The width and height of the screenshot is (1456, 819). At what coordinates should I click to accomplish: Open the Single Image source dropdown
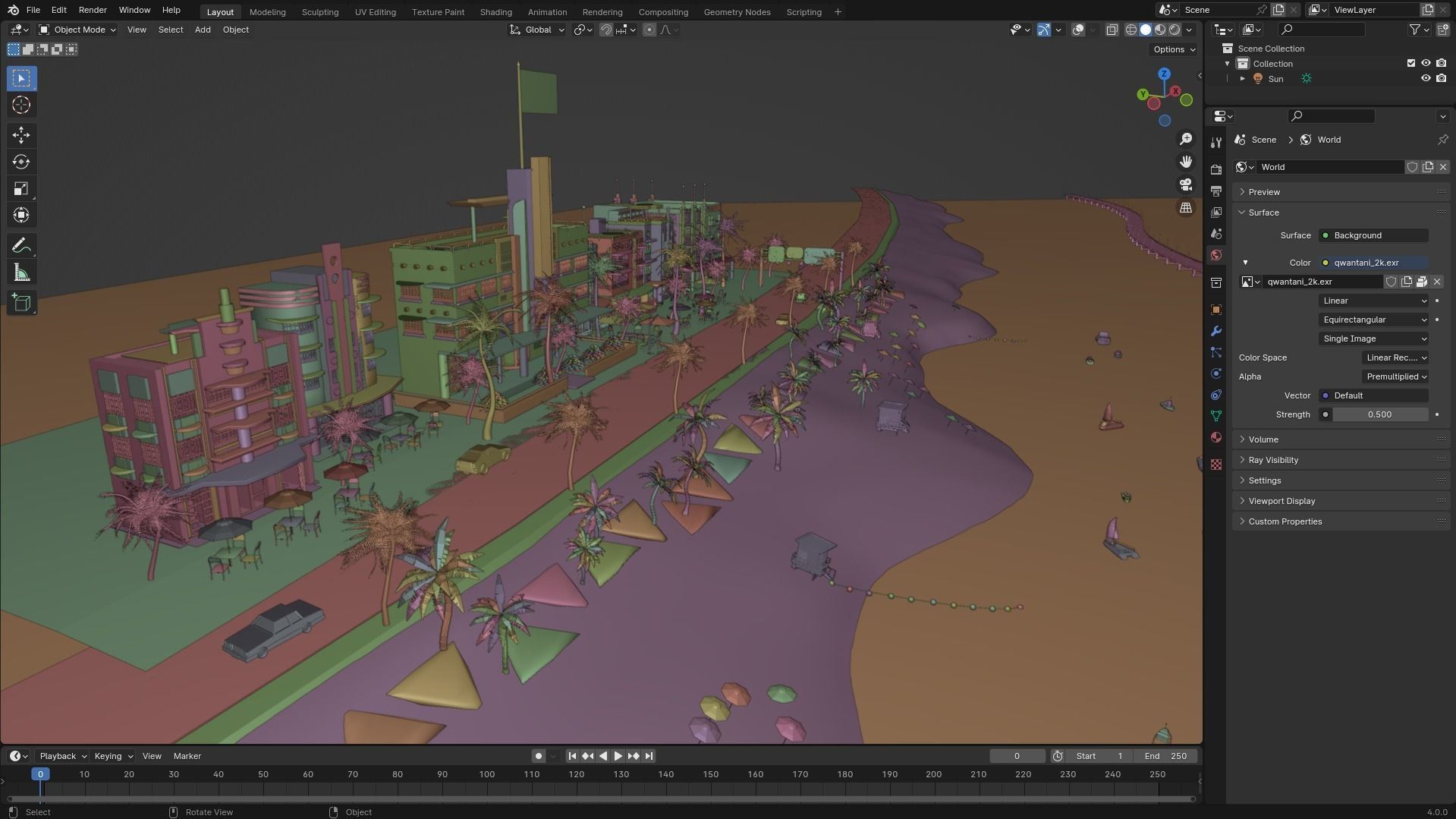tap(1374, 339)
